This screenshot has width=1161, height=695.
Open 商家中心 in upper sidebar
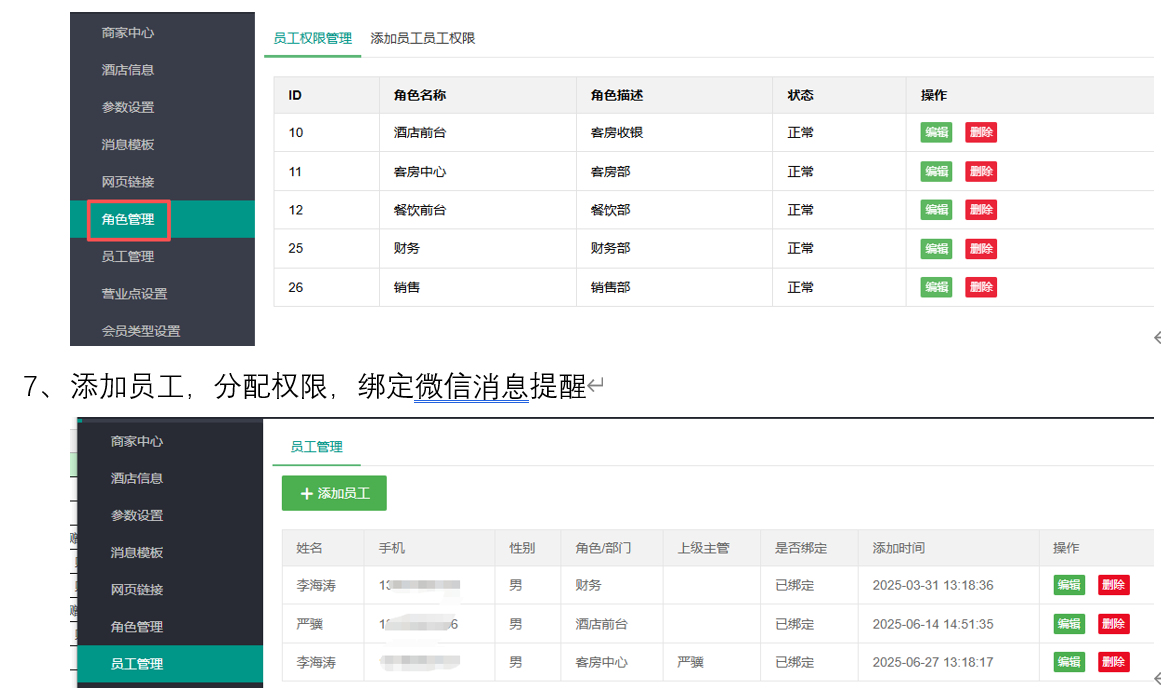pos(128,32)
